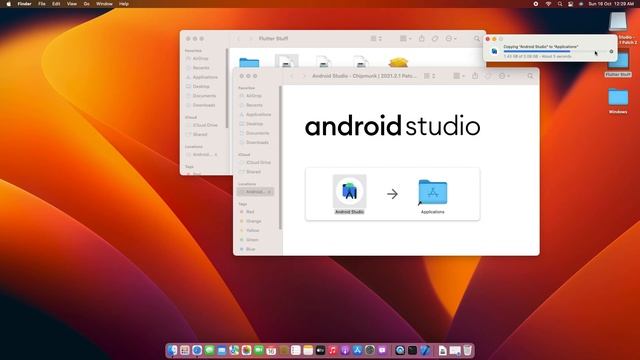Select the Flutter Stuff folder on the desktop
The height and width of the screenshot is (360, 640).
(618, 64)
